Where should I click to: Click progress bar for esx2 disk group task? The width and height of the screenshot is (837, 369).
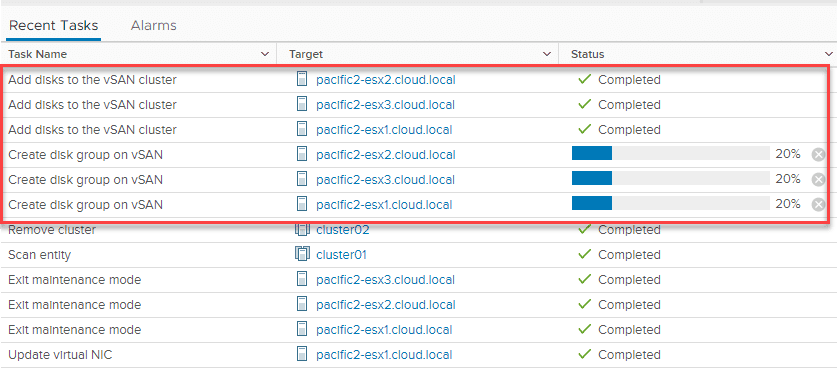[670, 154]
